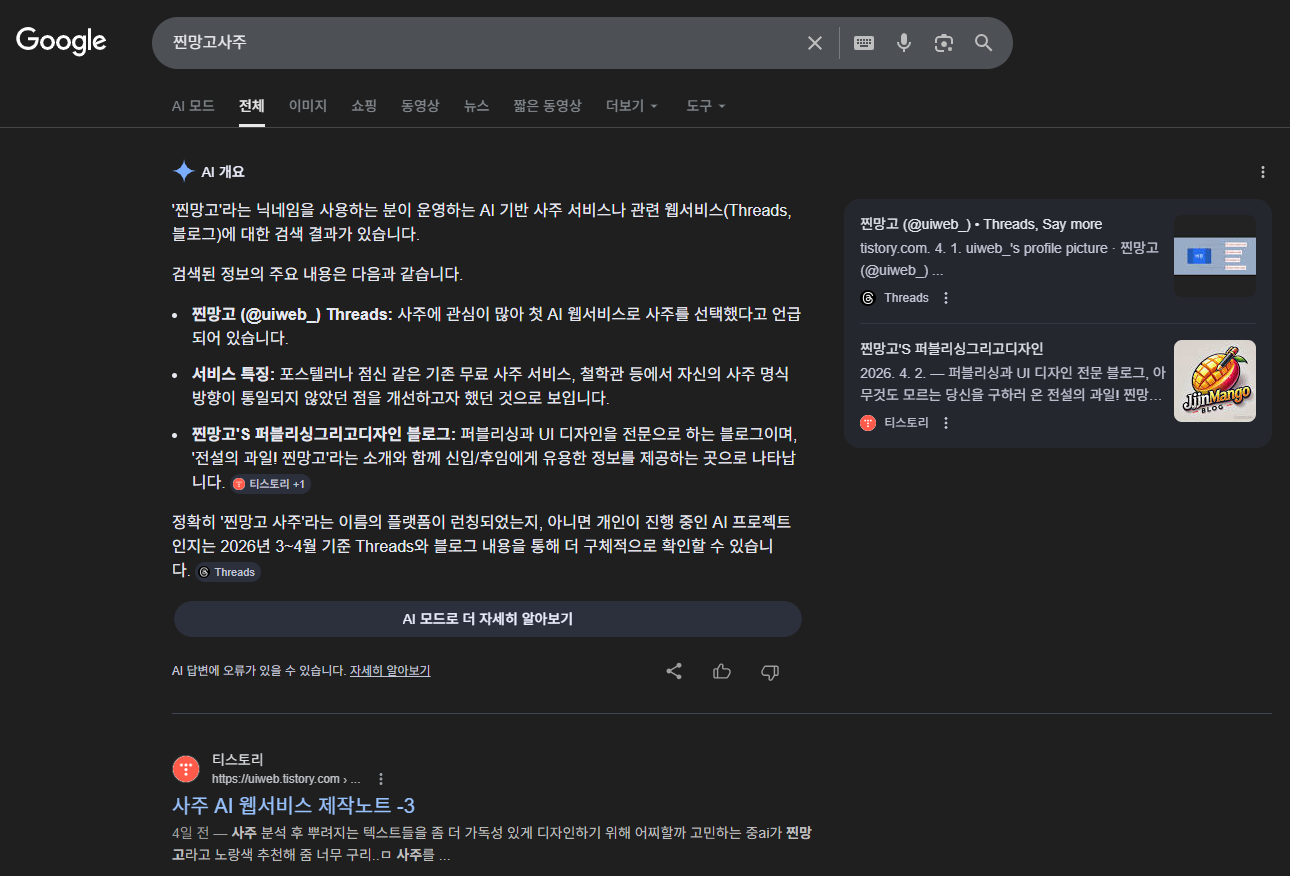Open more options beside 티스토리 source card

tap(946, 423)
